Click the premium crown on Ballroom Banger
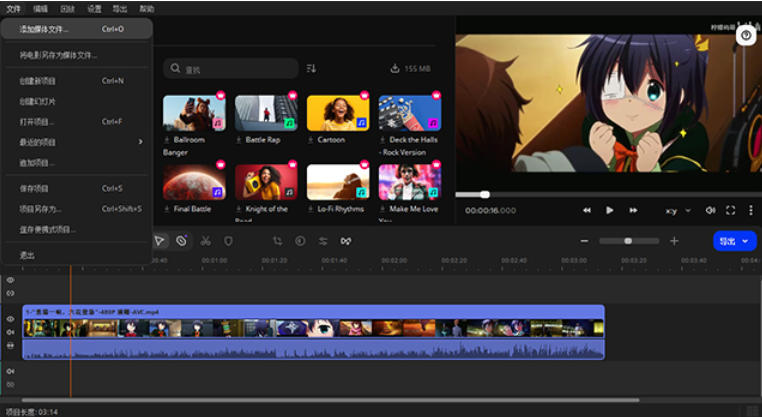This screenshot has width=762, height=417. coord(221,95)
